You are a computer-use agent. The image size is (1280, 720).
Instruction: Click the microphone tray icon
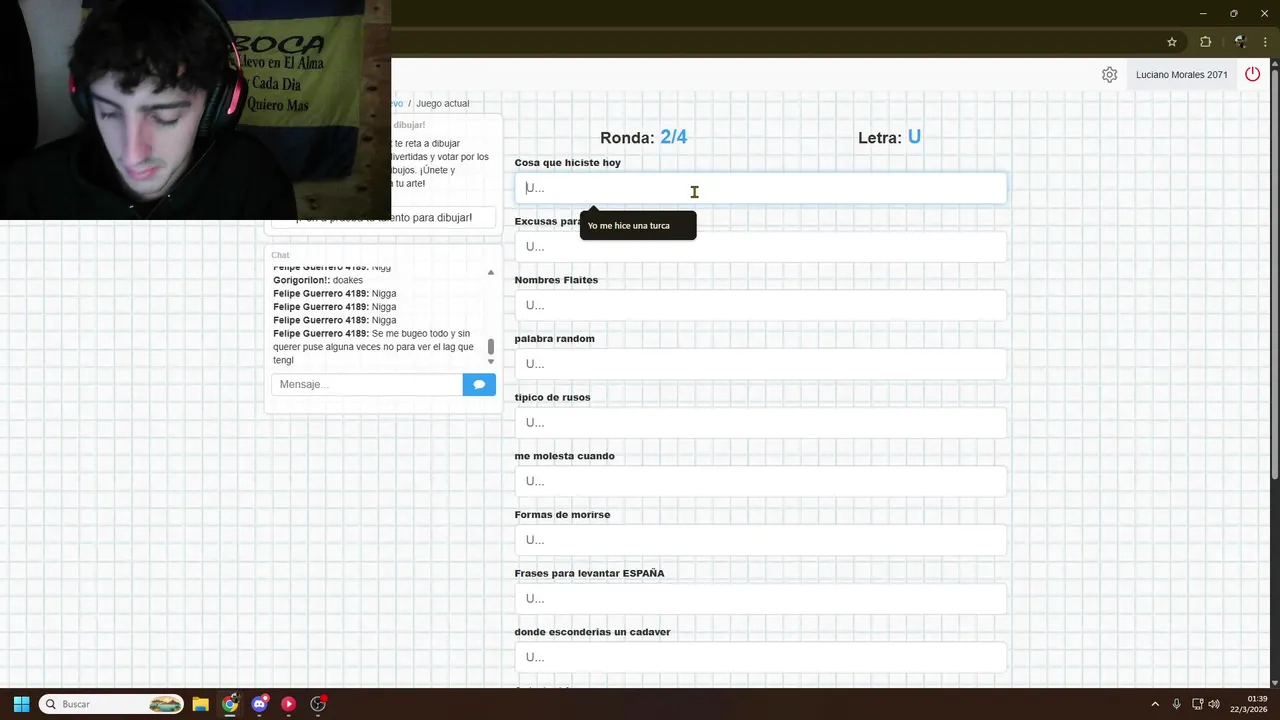1177,704
